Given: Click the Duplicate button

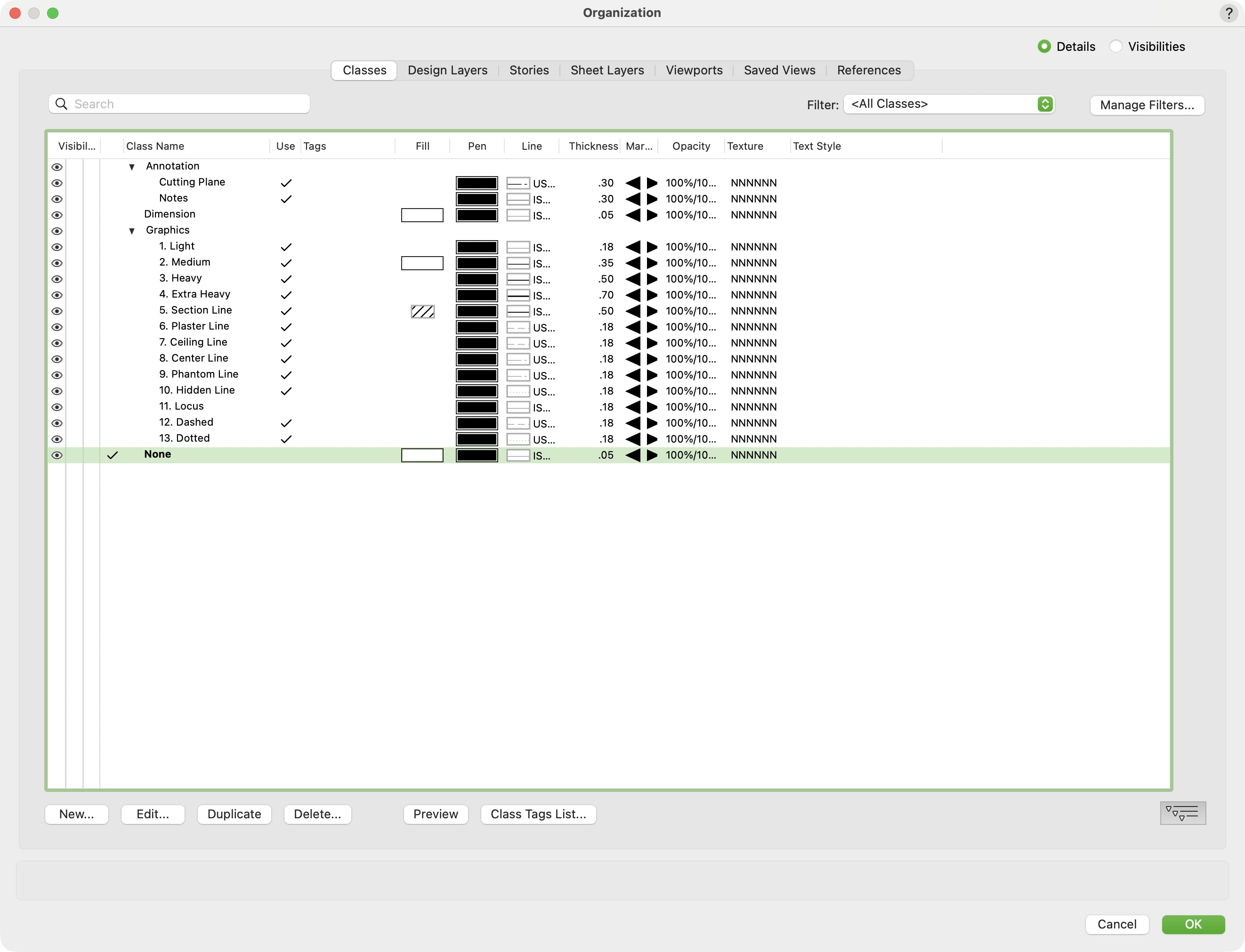Looking at the screenshot, I should click(234, 815).
